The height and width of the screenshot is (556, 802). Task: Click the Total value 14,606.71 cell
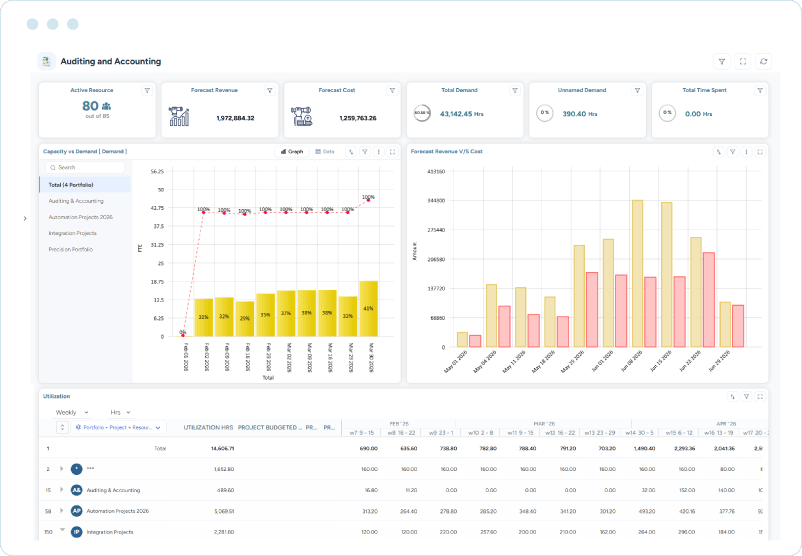[222, 449]
